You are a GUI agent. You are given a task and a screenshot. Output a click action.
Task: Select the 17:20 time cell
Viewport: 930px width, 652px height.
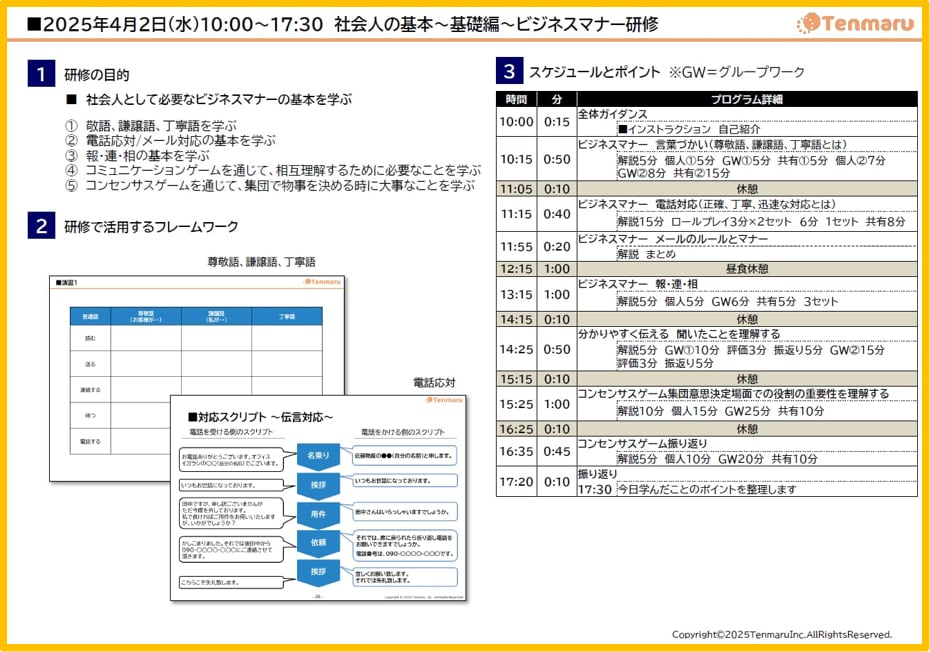516,482
